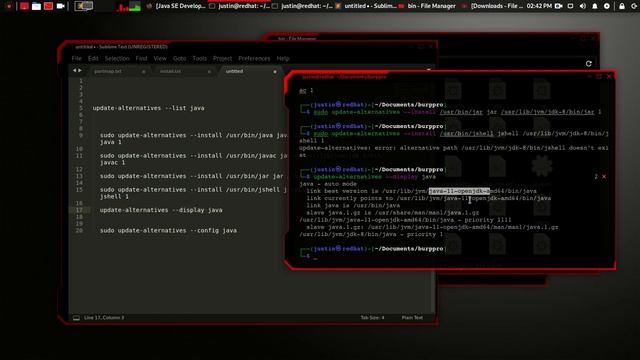Close the untitled tab via its dot
Image resolution: width=640 pixels, height=360 pixels.
click(x=275, y=71)
